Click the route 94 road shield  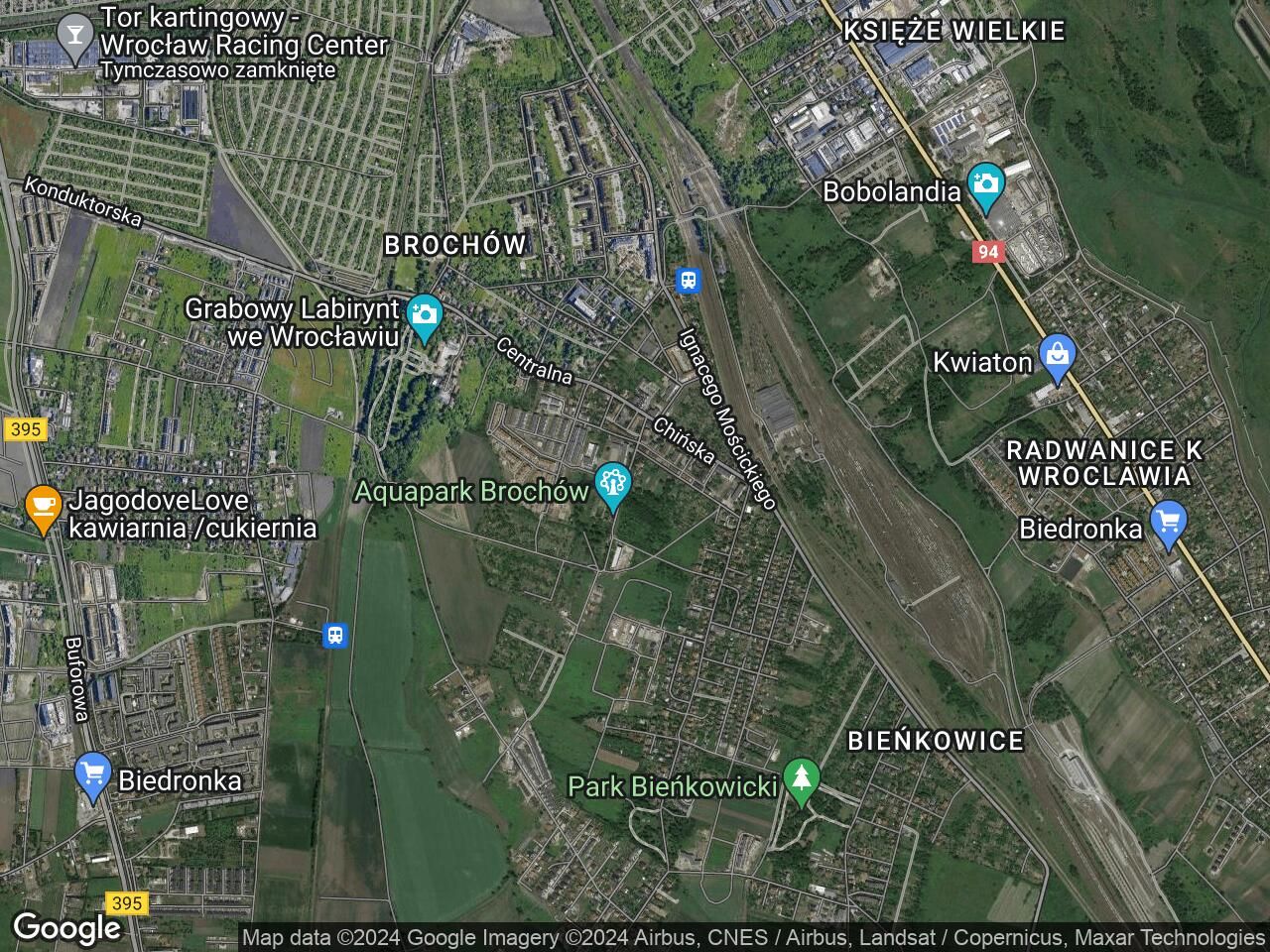coord(986,252)
